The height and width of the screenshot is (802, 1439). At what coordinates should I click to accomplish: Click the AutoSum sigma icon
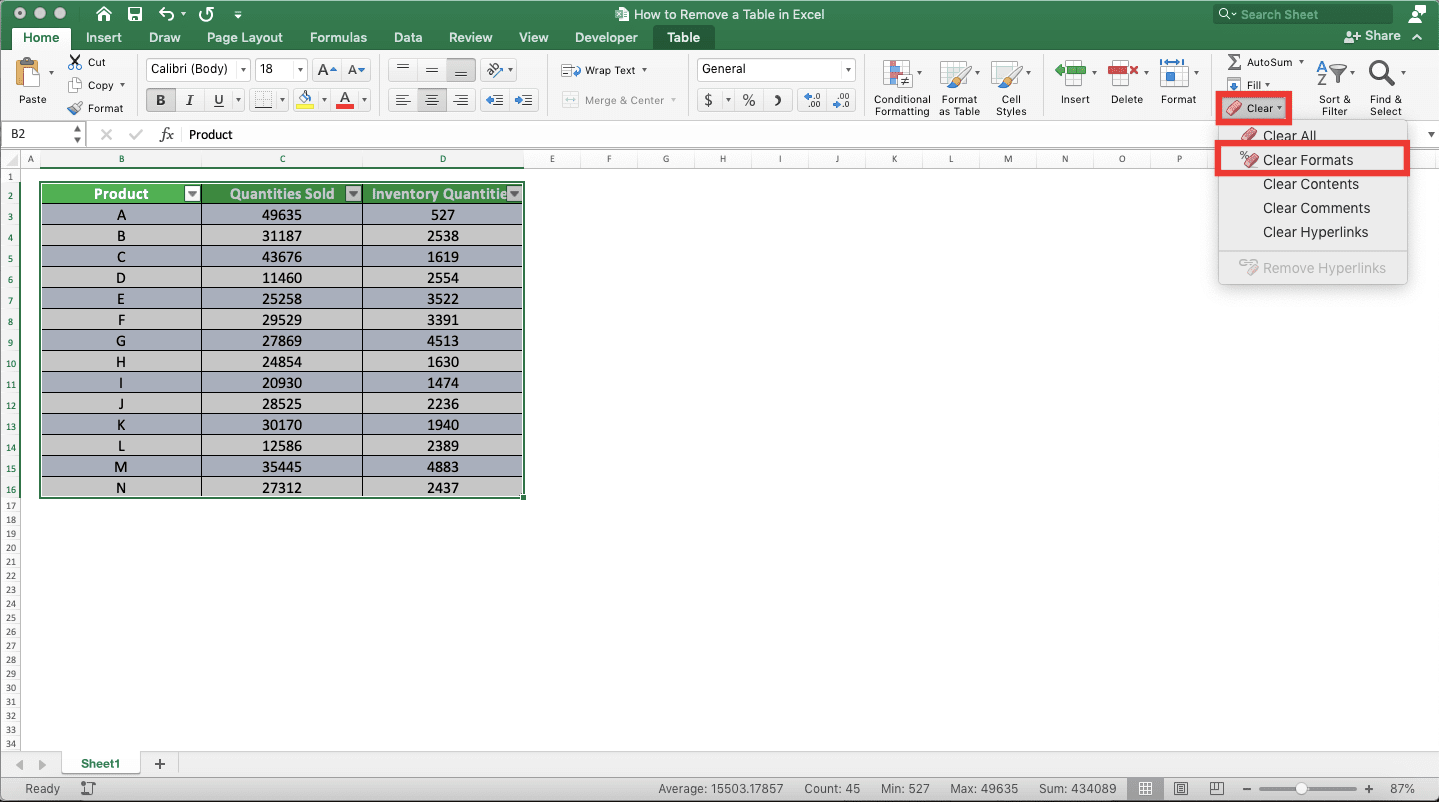1234,62
